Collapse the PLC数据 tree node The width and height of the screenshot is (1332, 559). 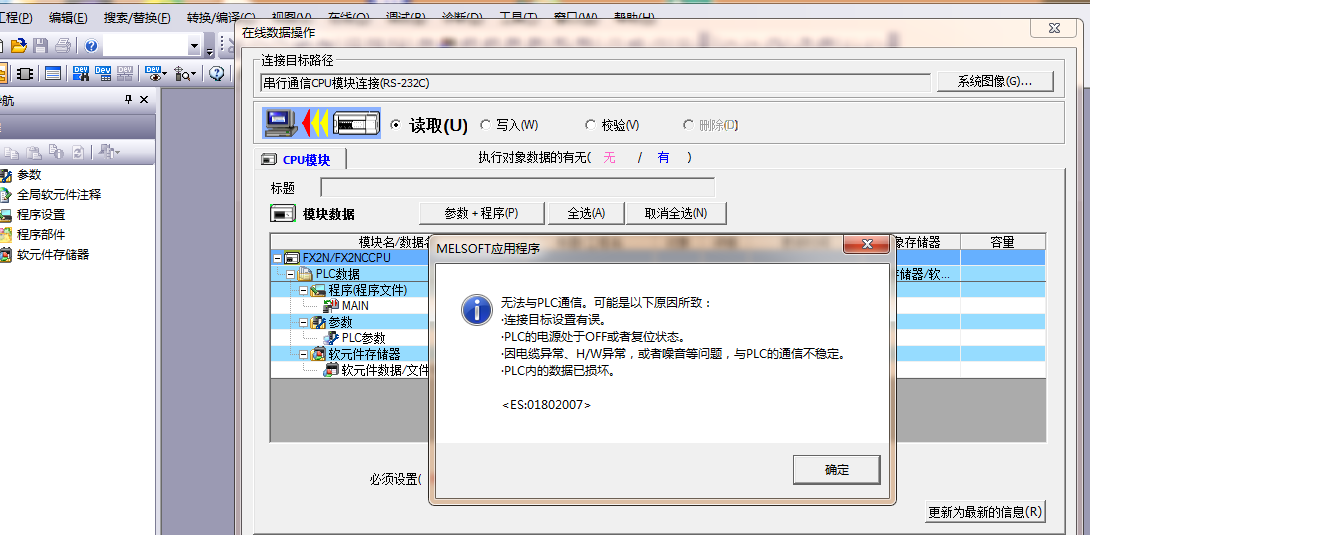click(291, 274)
